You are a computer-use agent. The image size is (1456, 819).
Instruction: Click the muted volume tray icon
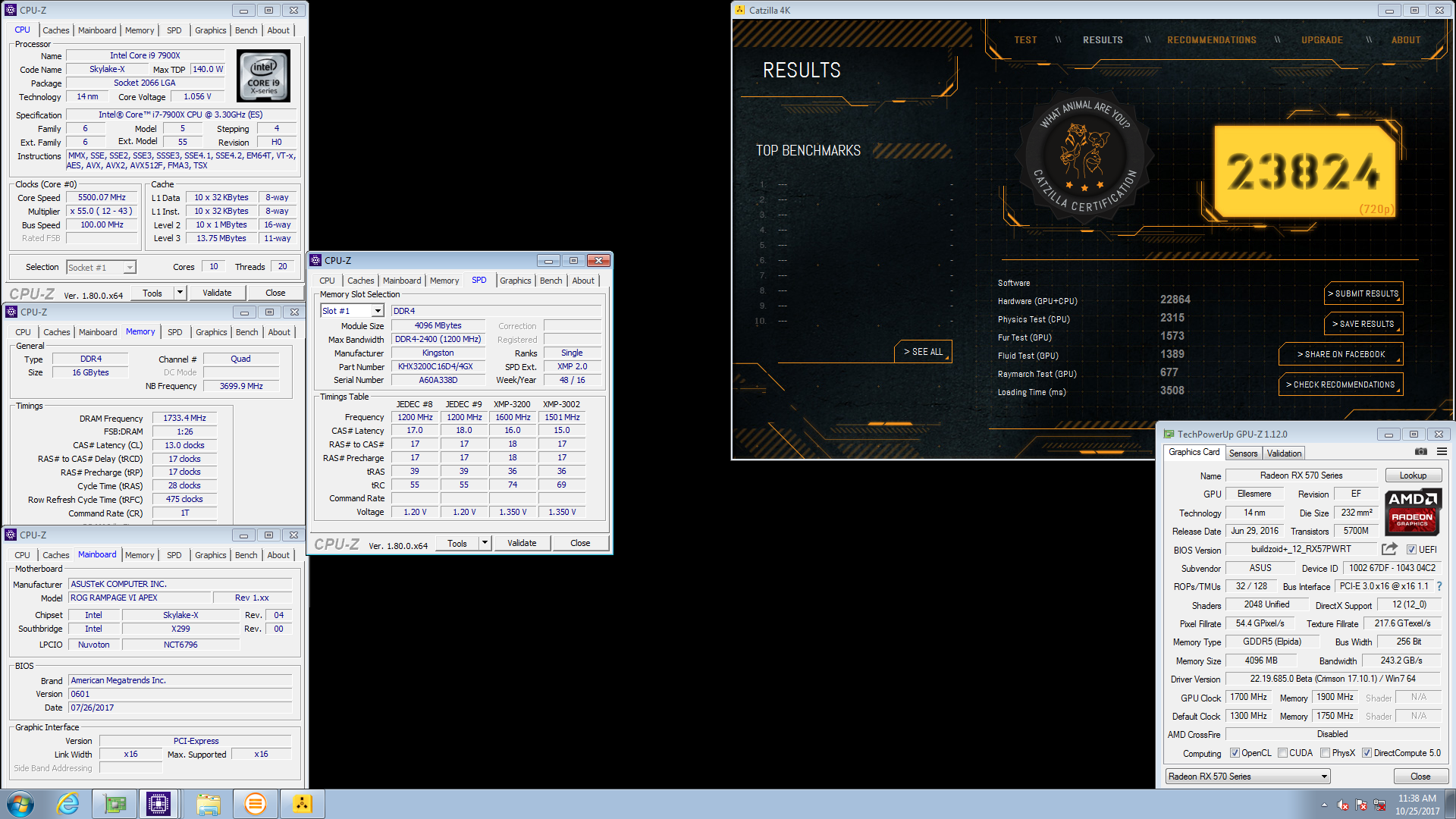tap(1343, 805)
